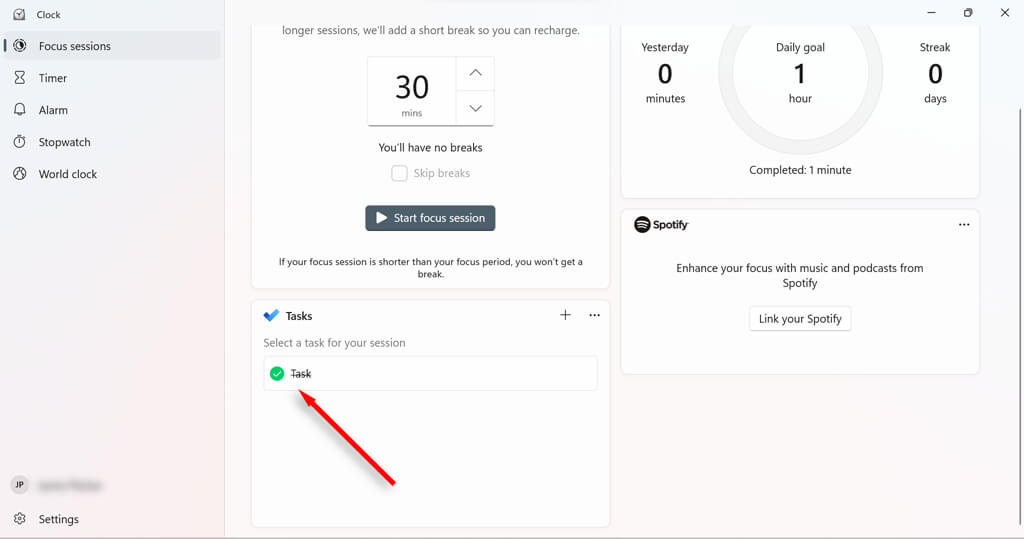Go to the World clock page
This screenshot has height=539, width=1024.
point(68,174)
